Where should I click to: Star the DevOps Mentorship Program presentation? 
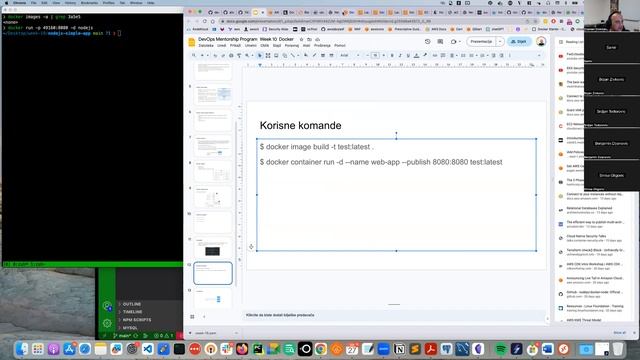tap(301, 40)
